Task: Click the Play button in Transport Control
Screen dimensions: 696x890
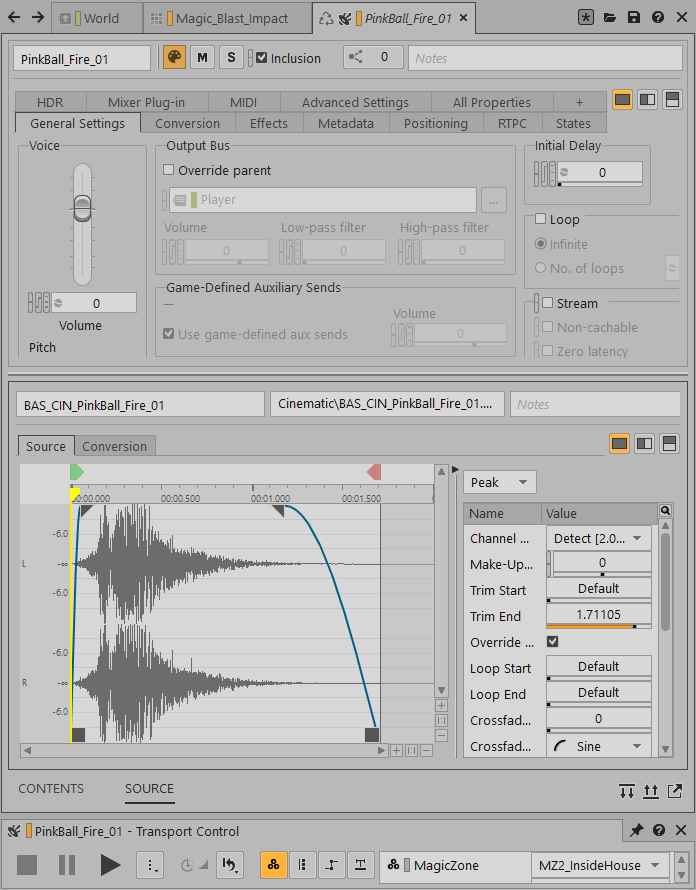Action: [110, 865]
